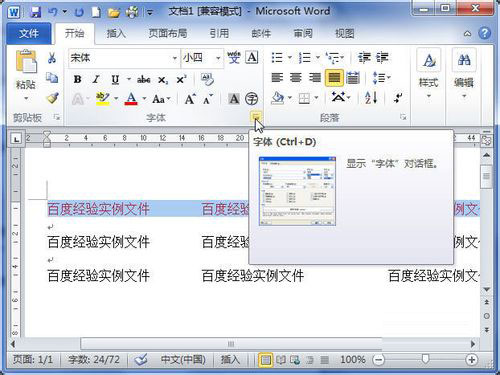Click the yellow text highlight color button

pos(103,99)
